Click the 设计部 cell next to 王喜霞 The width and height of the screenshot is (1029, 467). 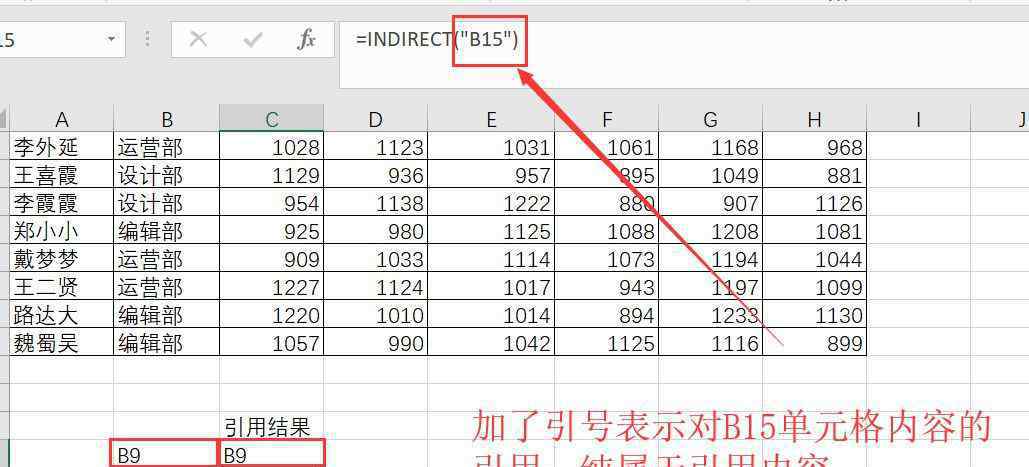pos(166,175)
